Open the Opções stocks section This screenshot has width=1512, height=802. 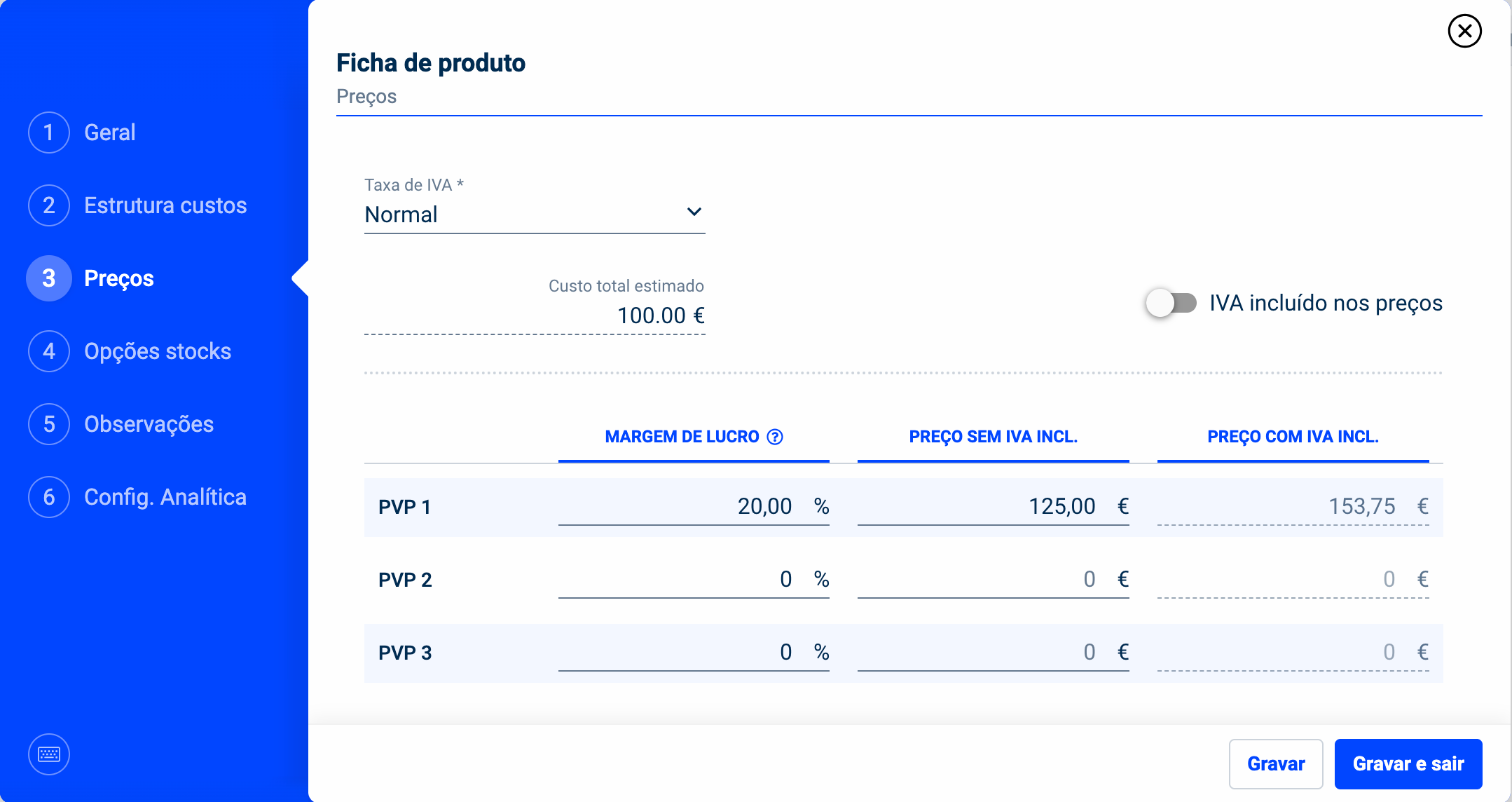[x=158, y=351]
